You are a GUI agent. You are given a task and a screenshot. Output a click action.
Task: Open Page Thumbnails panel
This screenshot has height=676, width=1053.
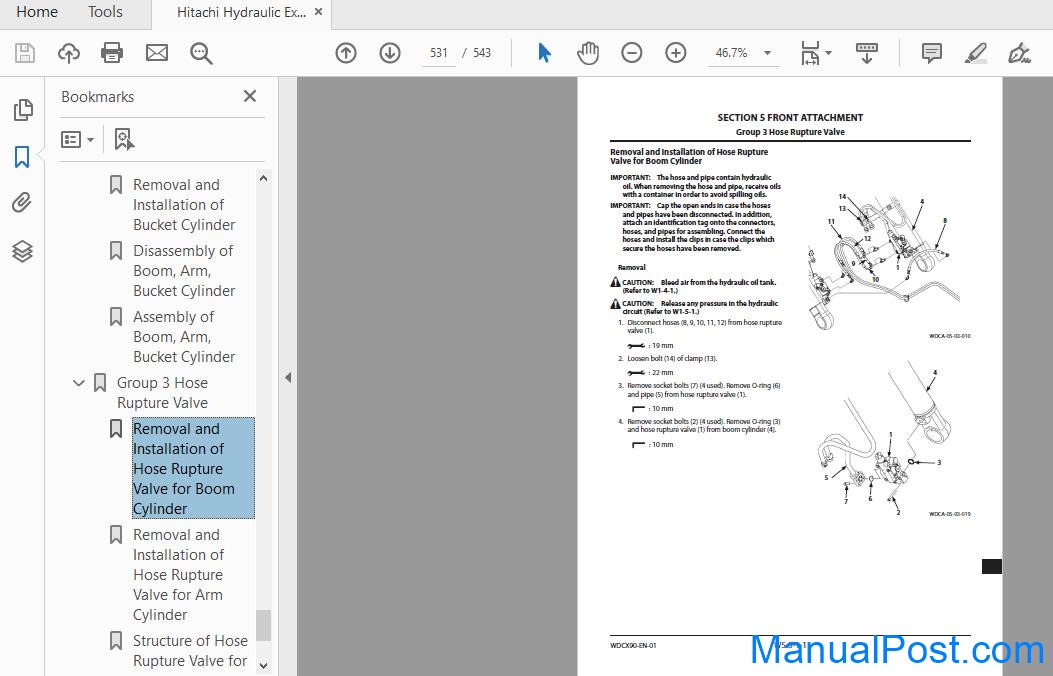(23, 109)
